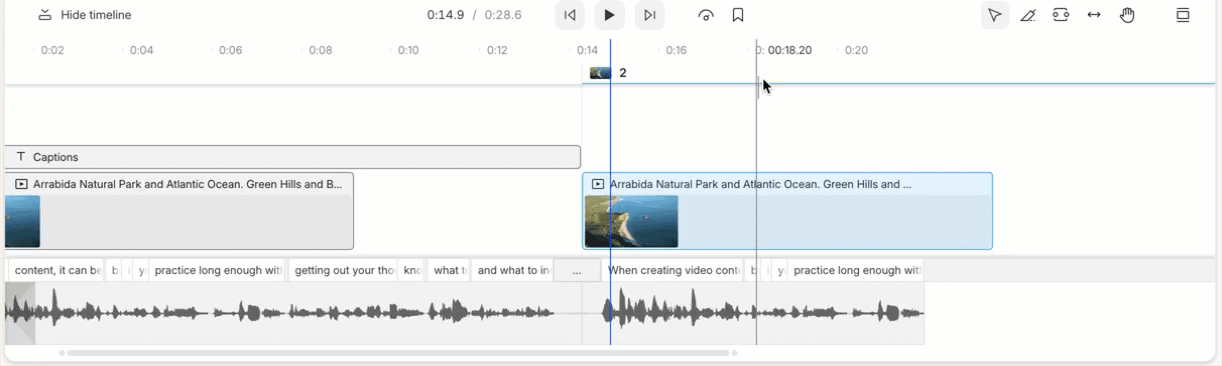Screen dimensions: 1222x366
Task: Add a bookmark marker
Action: [738, 15]
